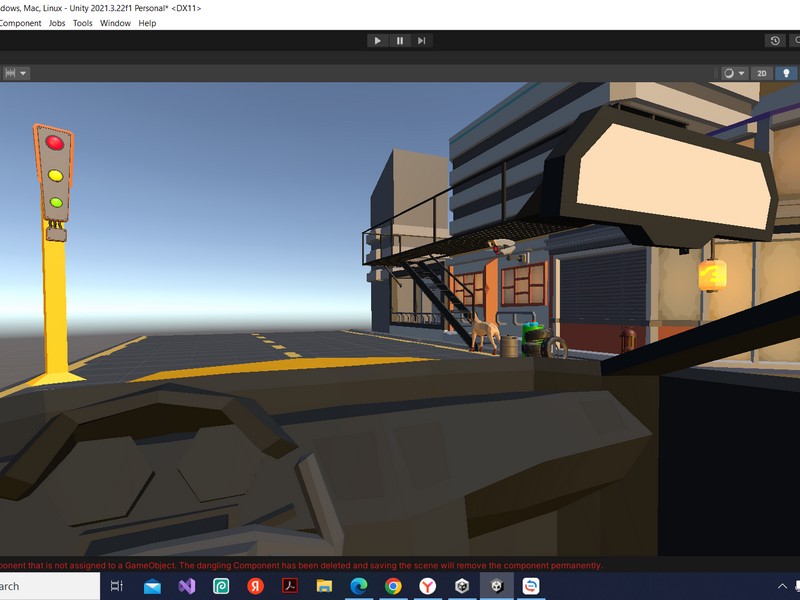
Task: Toggle the grid snap increment icon
Action: 10,73
